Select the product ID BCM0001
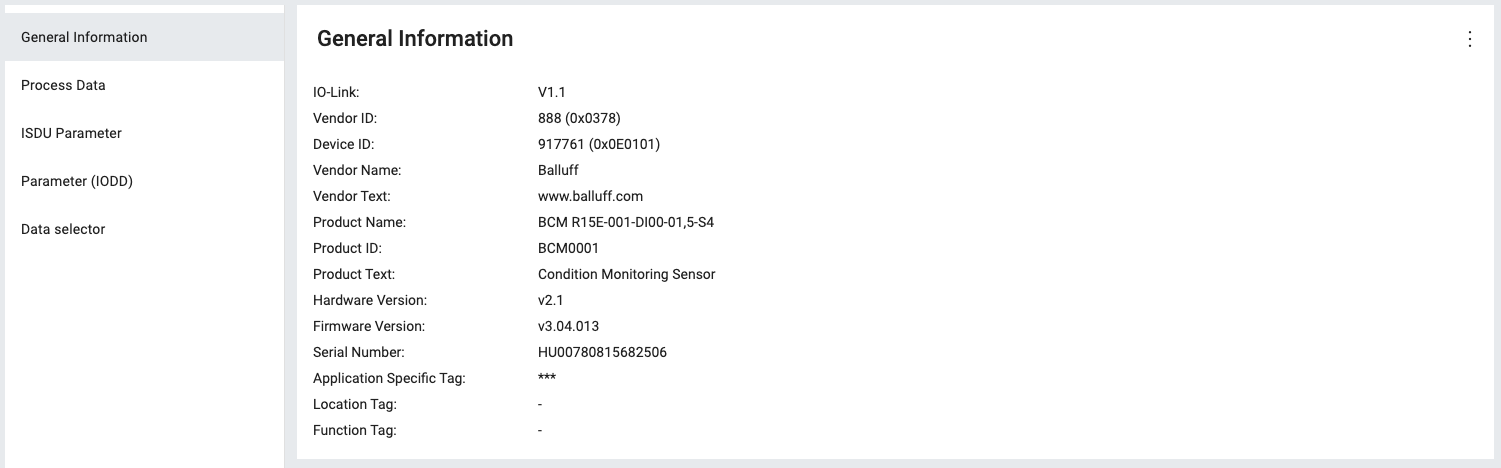Screen dimensions: 1501x468 click(568, 248)
